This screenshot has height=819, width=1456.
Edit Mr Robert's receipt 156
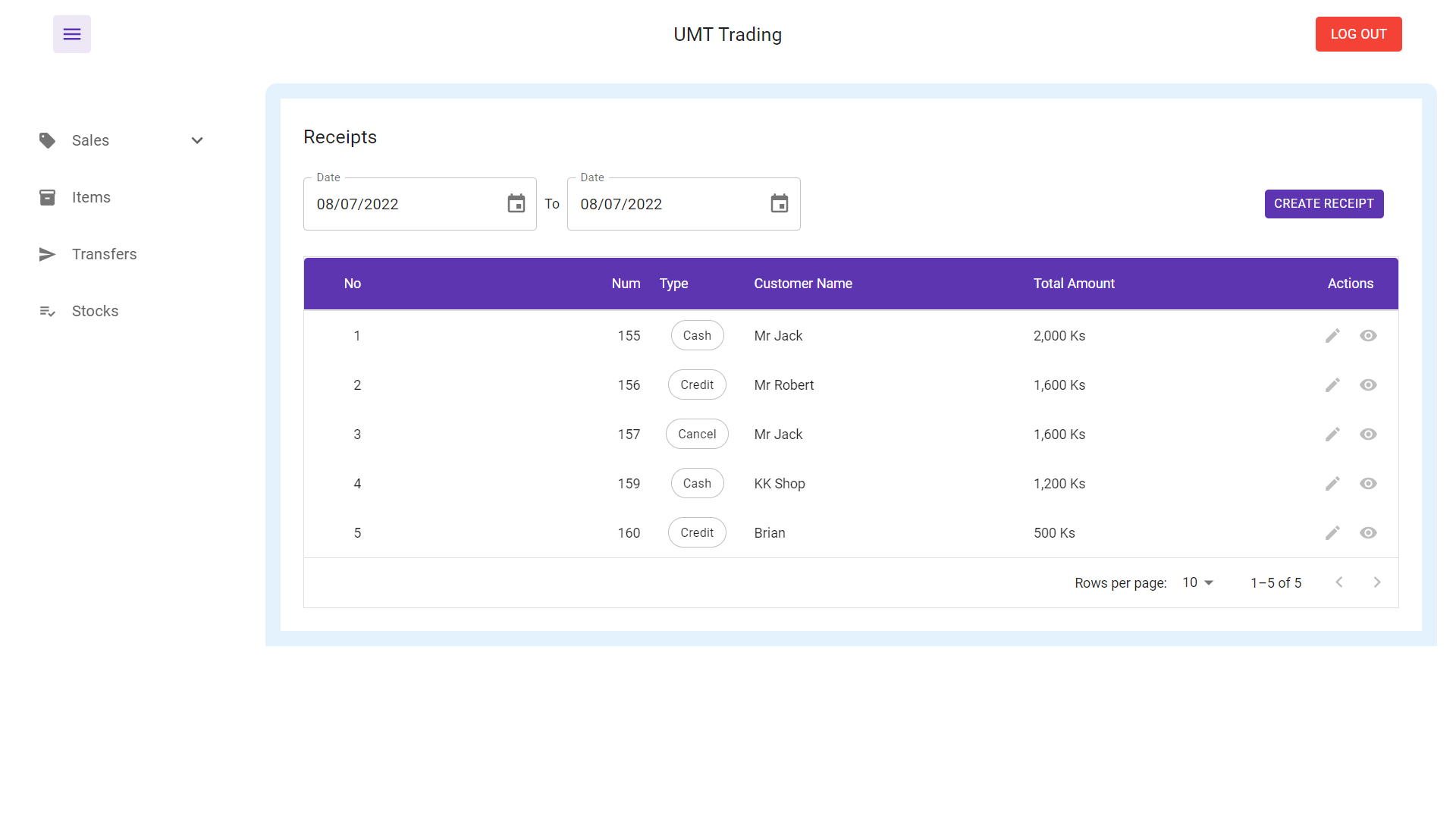pyautogui.click(x=1332, y=385)
